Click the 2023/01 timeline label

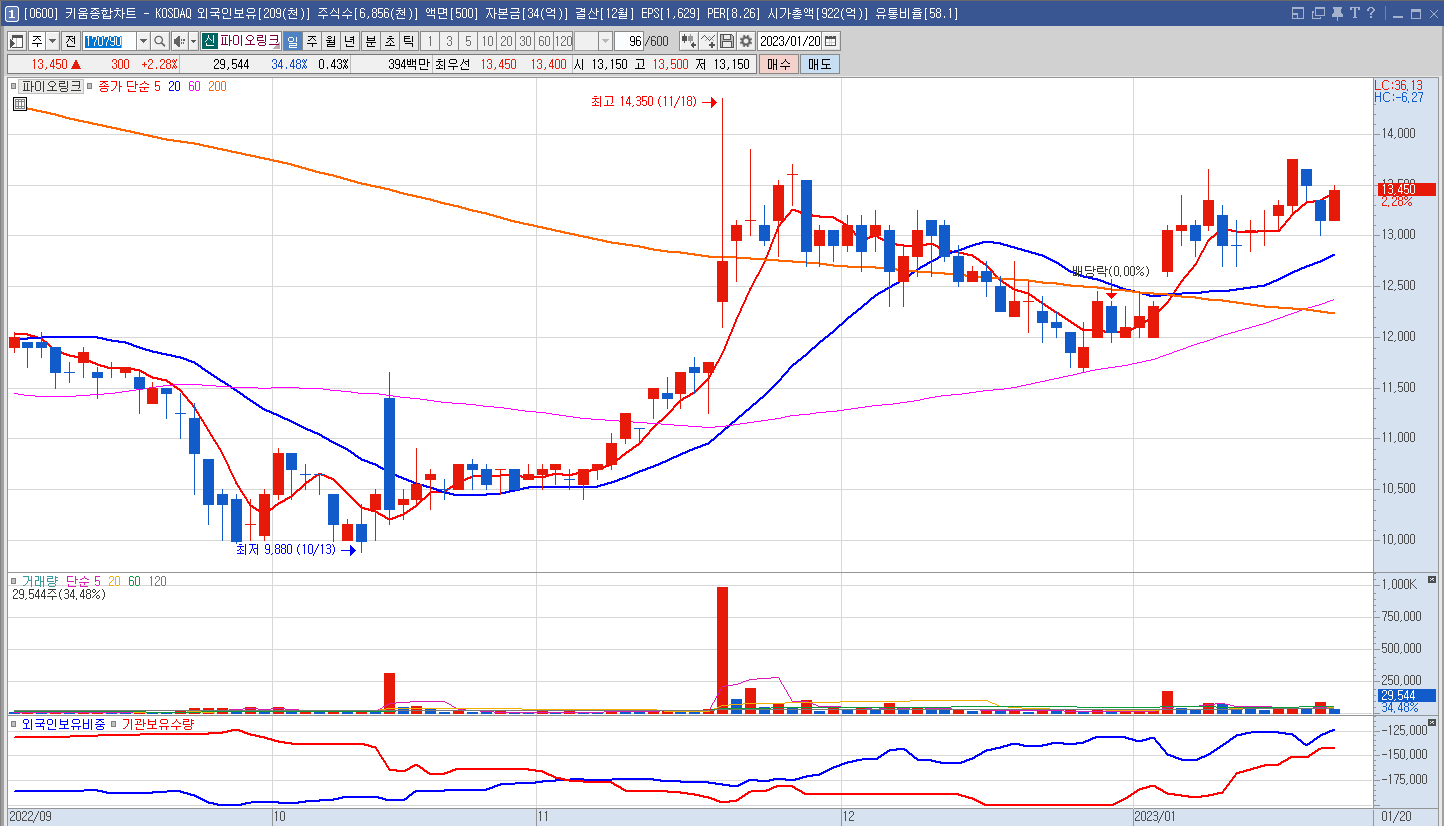pos(1154,817)
